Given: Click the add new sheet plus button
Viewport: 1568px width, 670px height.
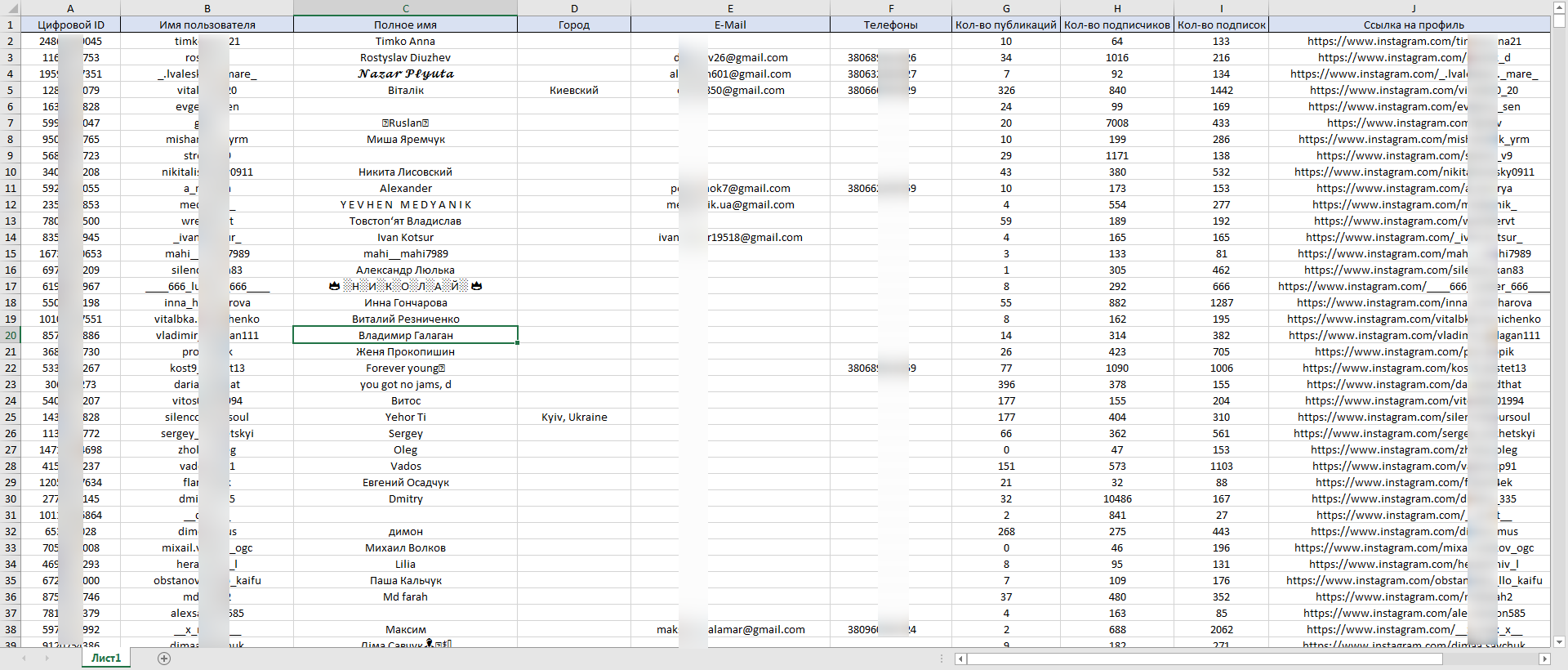Looking at the screenshot, I should pos(164,659).
